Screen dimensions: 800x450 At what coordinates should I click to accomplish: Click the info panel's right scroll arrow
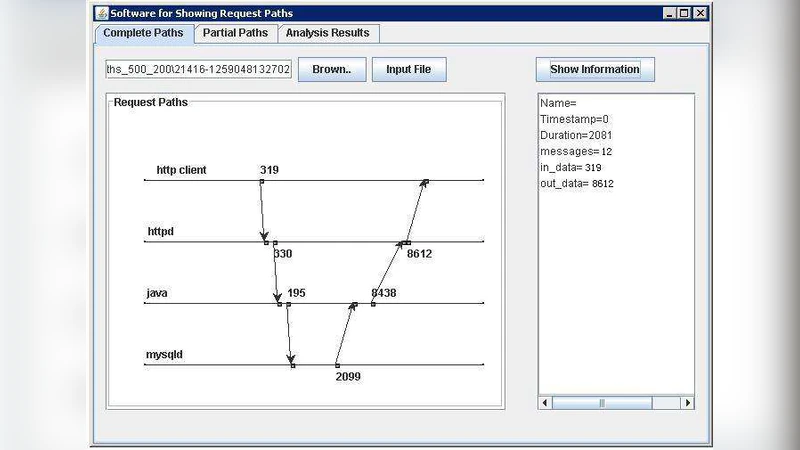pos(688,403)
